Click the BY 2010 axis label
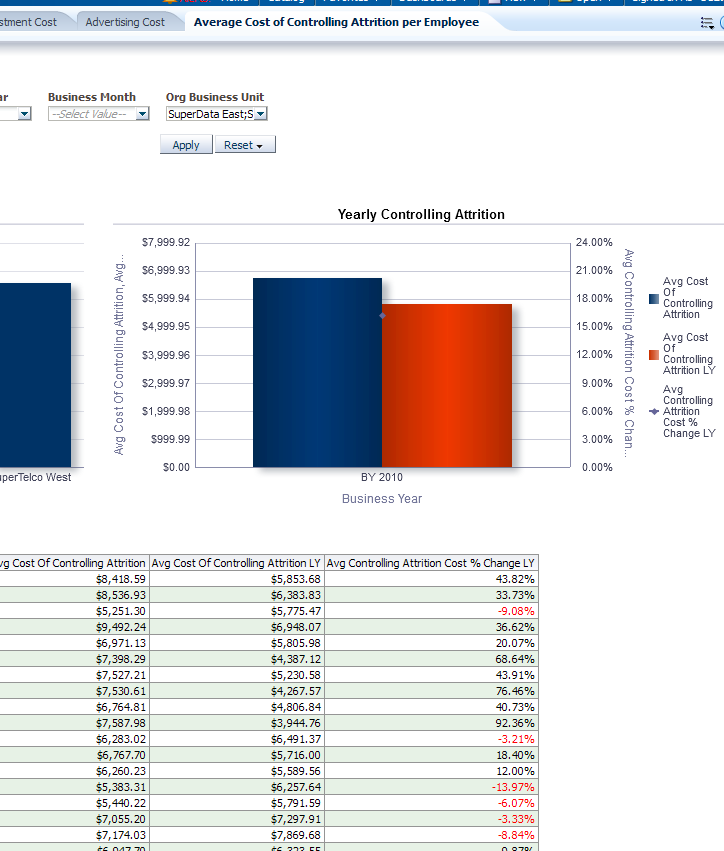This screenshot has height=851, width=724. (x=382, y=477)
